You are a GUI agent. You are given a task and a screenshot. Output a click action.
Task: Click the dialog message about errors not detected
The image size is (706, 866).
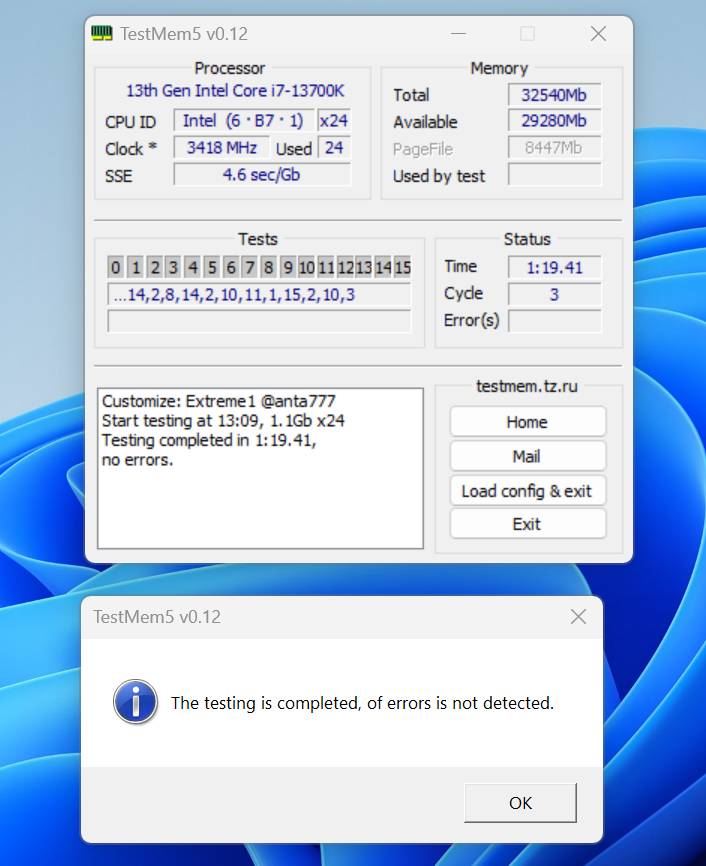click(362, 703)
